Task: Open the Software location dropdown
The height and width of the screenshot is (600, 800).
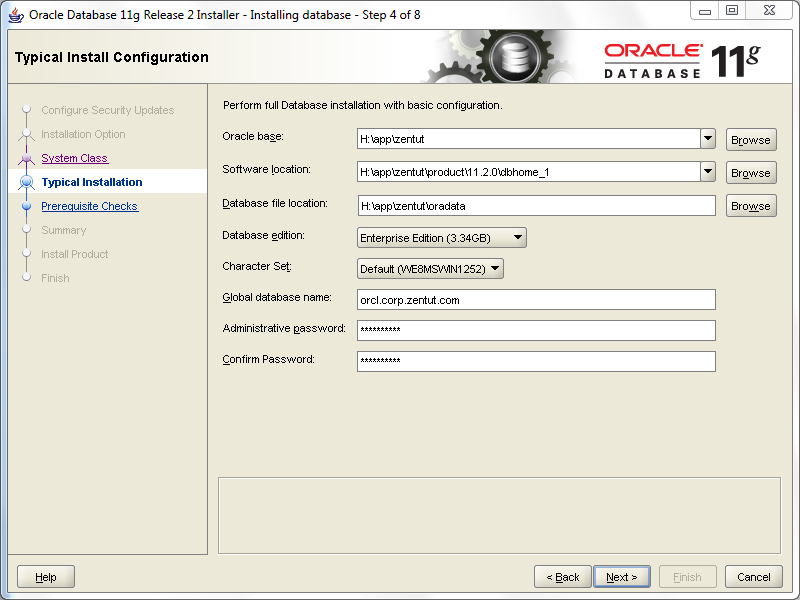Action: tap(708, 172)
